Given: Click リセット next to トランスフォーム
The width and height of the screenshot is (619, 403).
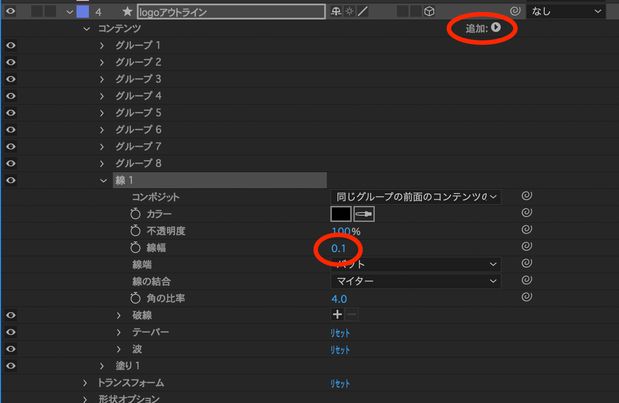Looking at the screenshot, I should click(340, 383).
